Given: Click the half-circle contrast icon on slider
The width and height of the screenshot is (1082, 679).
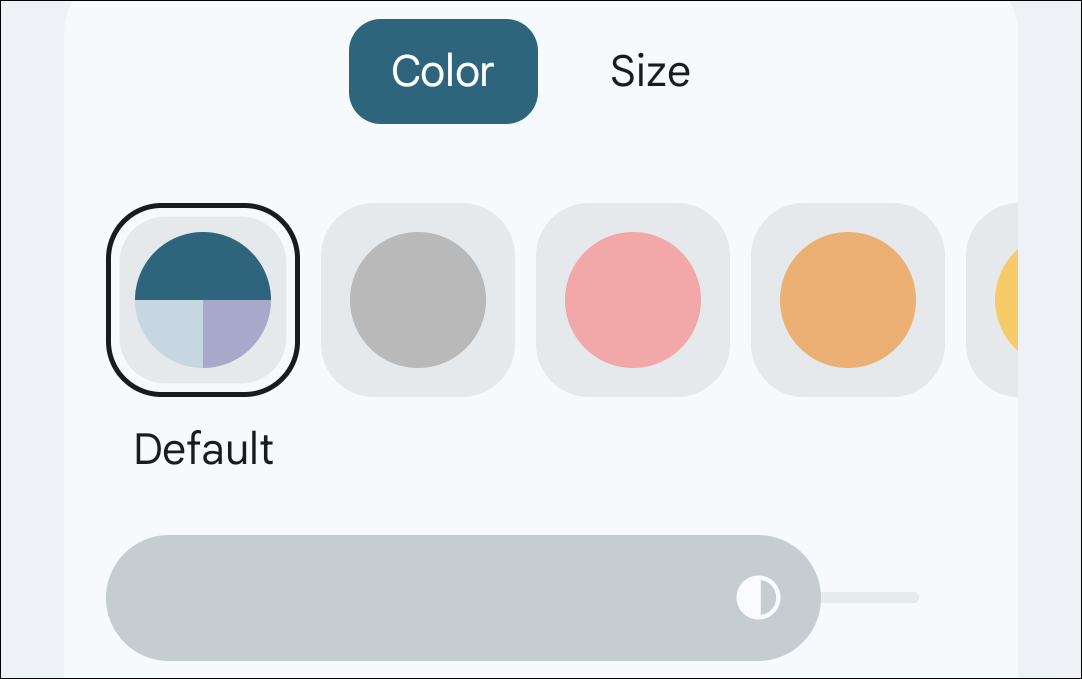Looking at the screenshot, I should point(759,598).
